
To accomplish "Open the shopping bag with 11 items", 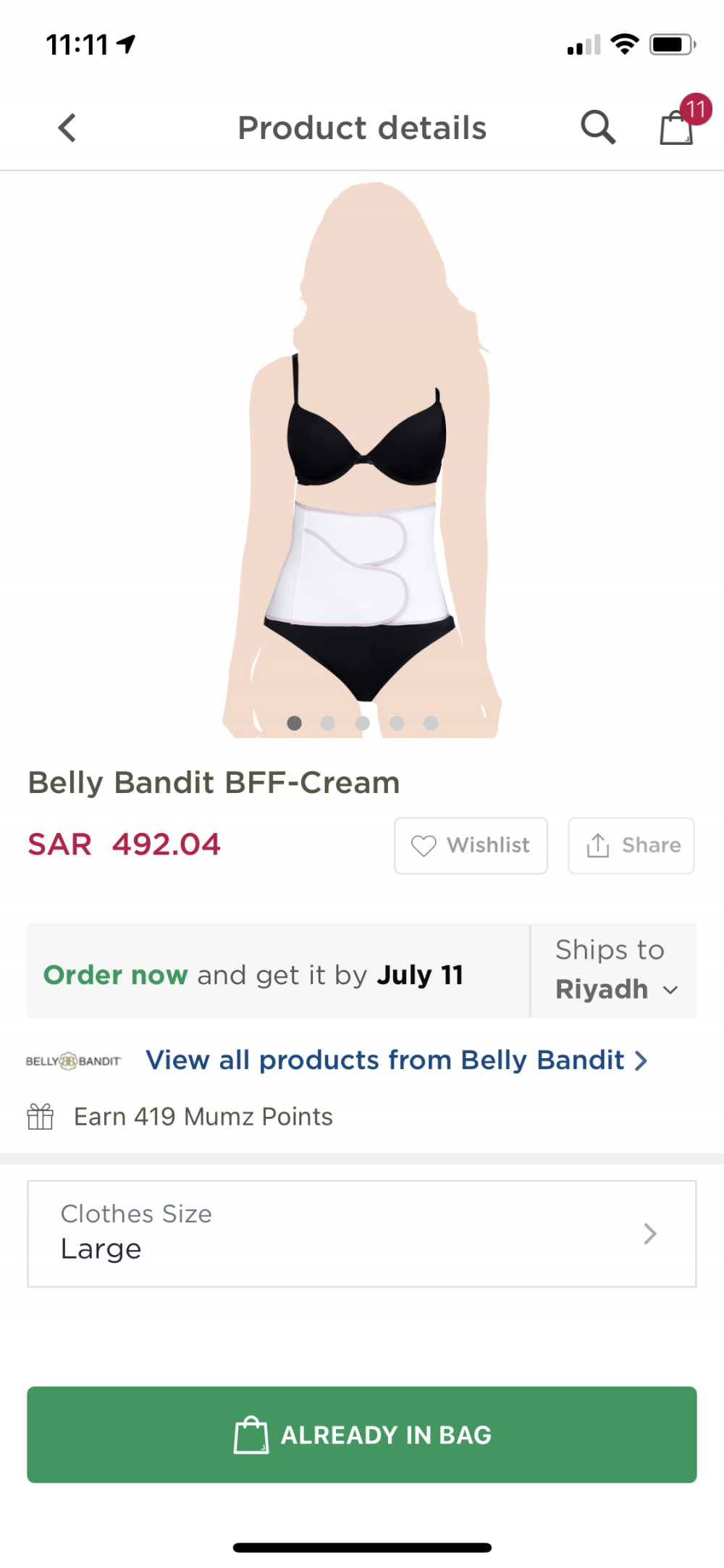I will coord(677,128).
